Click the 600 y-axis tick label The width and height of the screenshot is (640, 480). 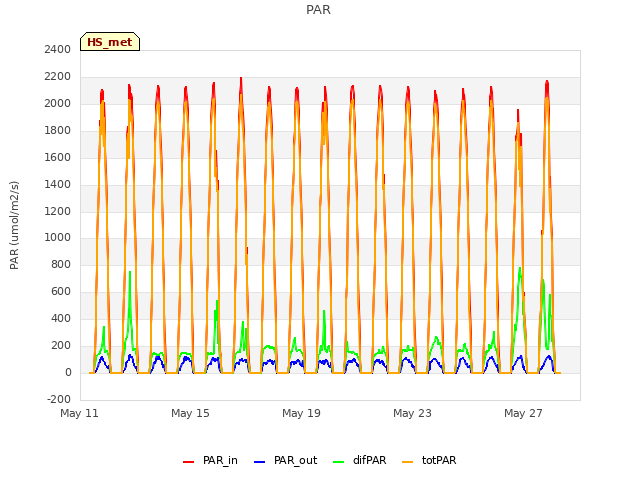pyautogui.click(x=61, y=291)
